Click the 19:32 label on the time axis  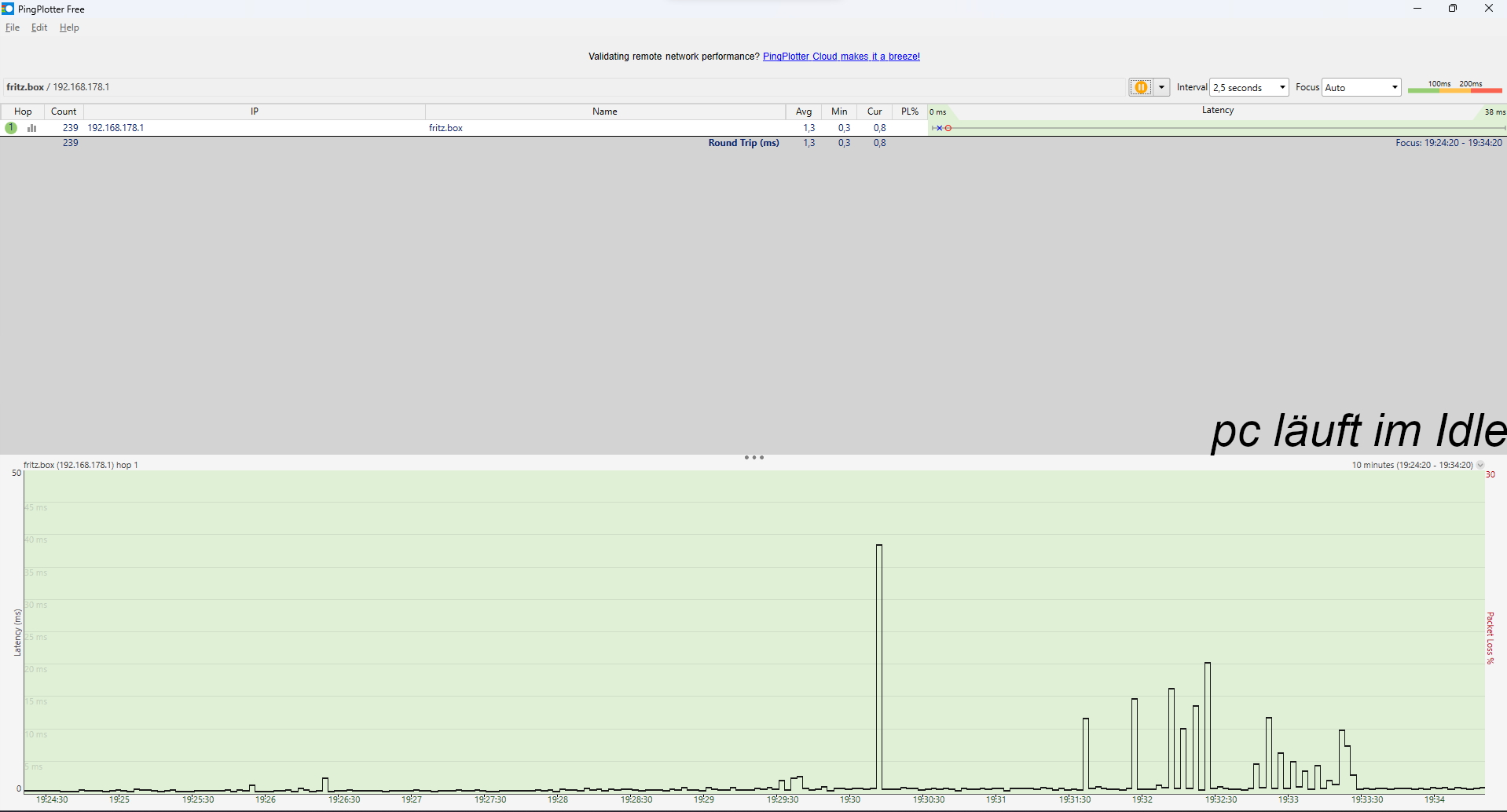coord(1142,799)
